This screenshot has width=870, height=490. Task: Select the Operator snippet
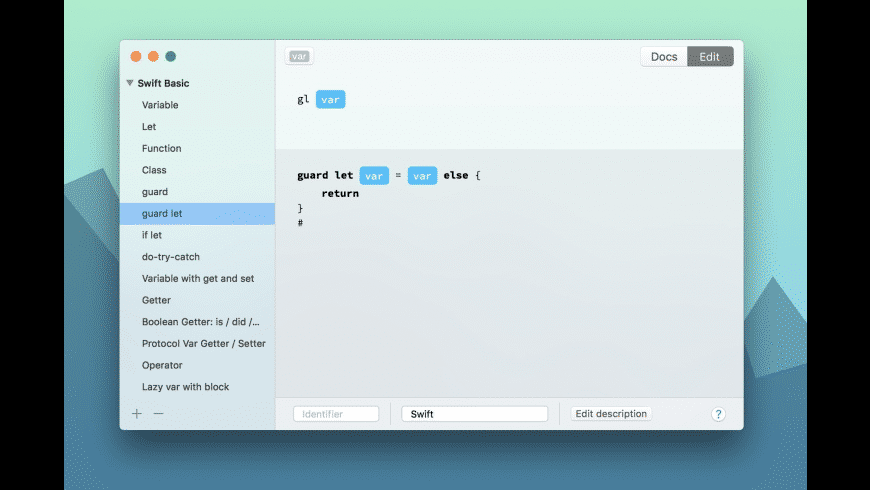198,365
